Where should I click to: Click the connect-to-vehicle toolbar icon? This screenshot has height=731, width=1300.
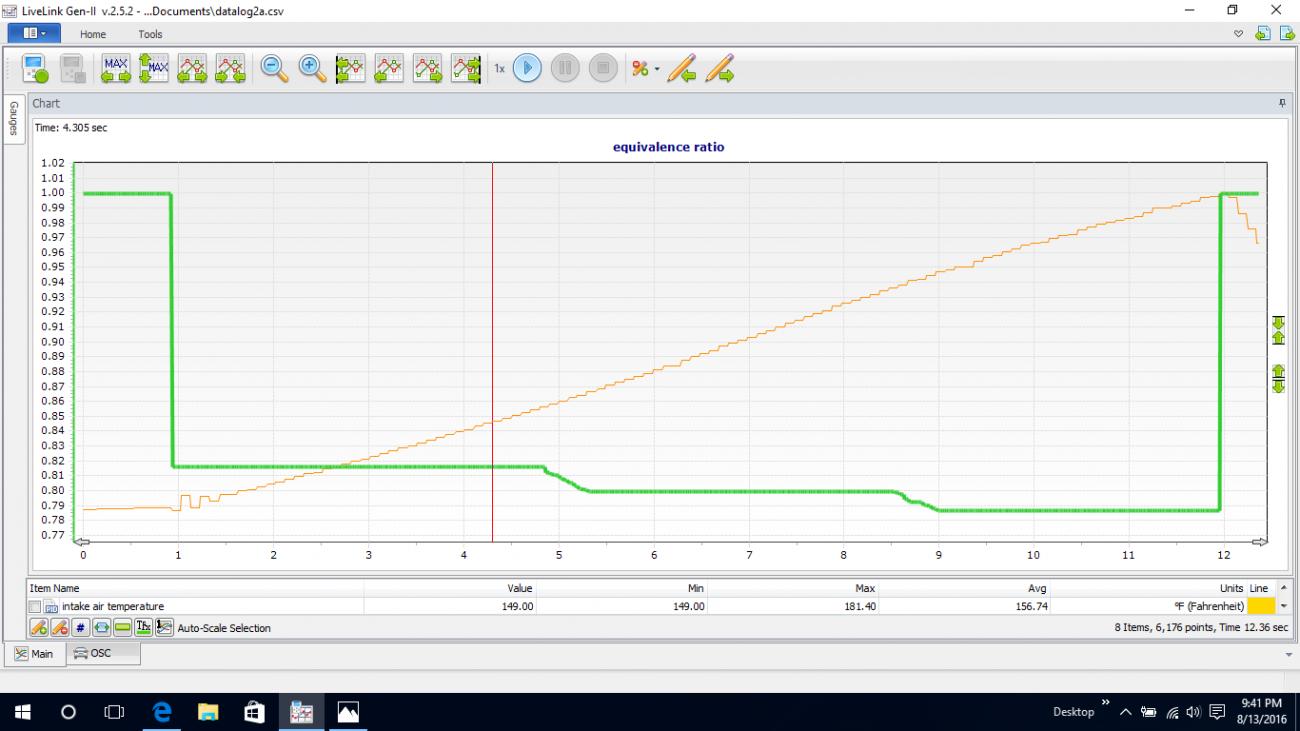pos(36,69)
